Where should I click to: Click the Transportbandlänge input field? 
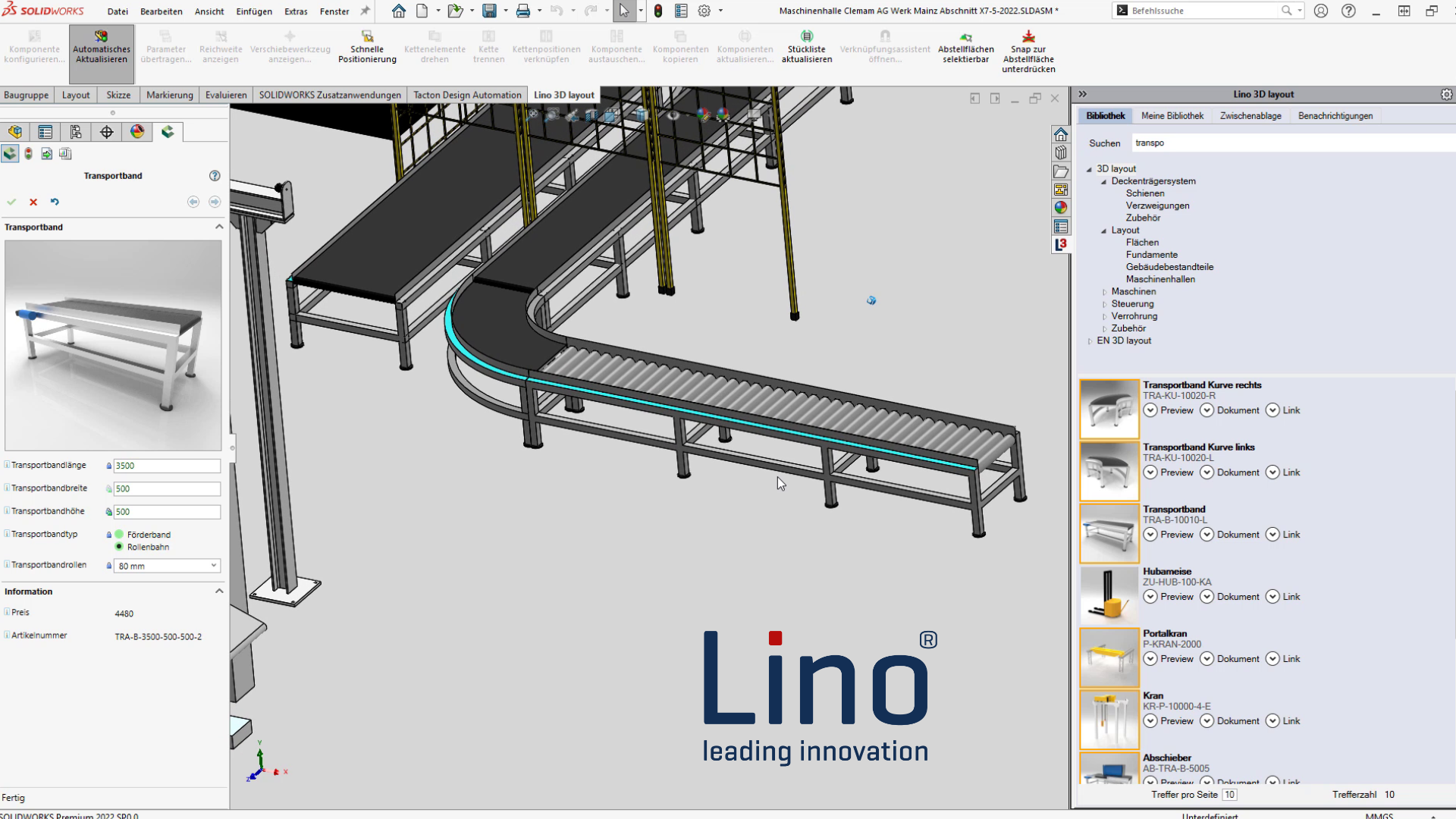(x=167, y=466)
